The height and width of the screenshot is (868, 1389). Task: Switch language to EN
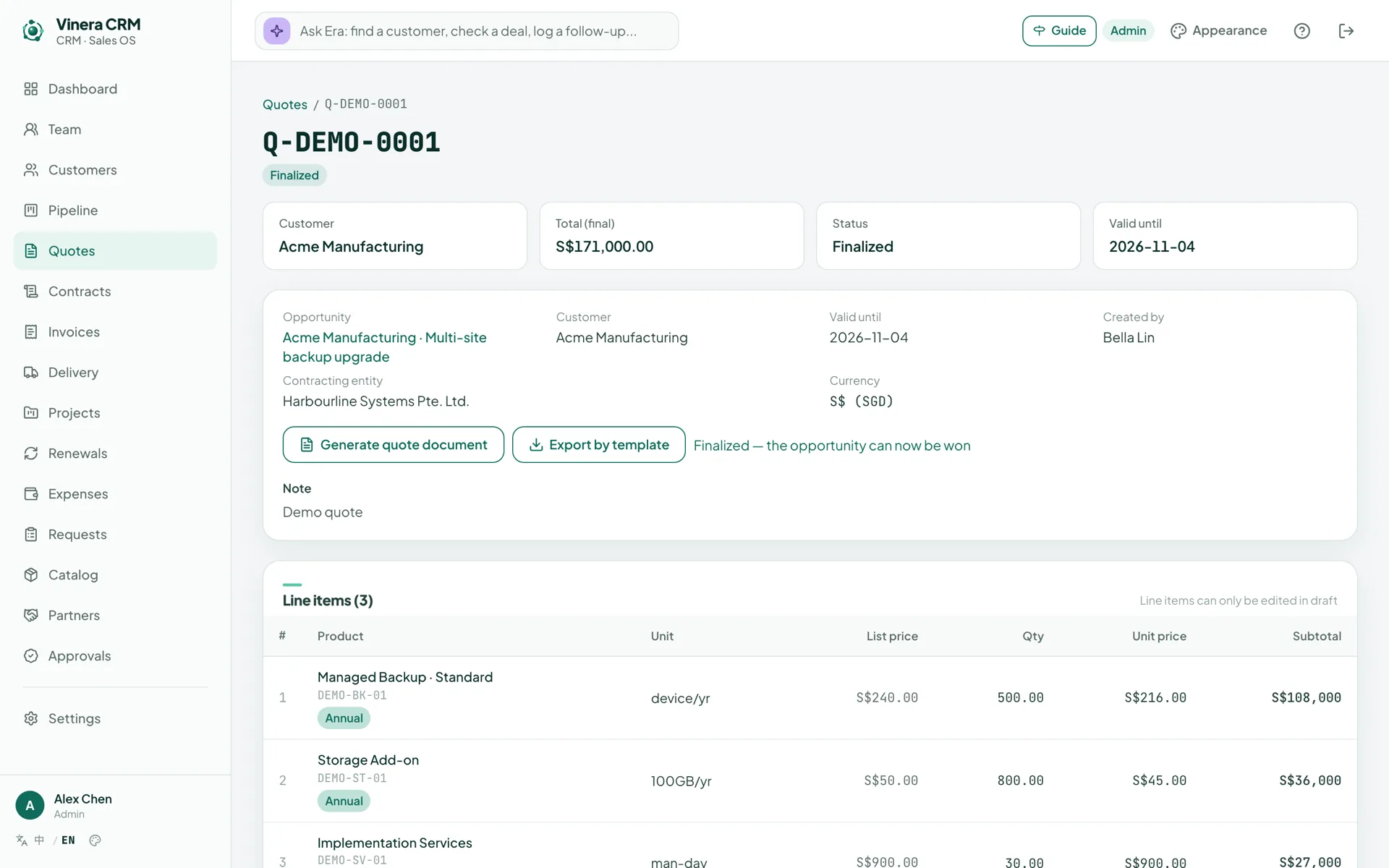click(x=68, y=841)
